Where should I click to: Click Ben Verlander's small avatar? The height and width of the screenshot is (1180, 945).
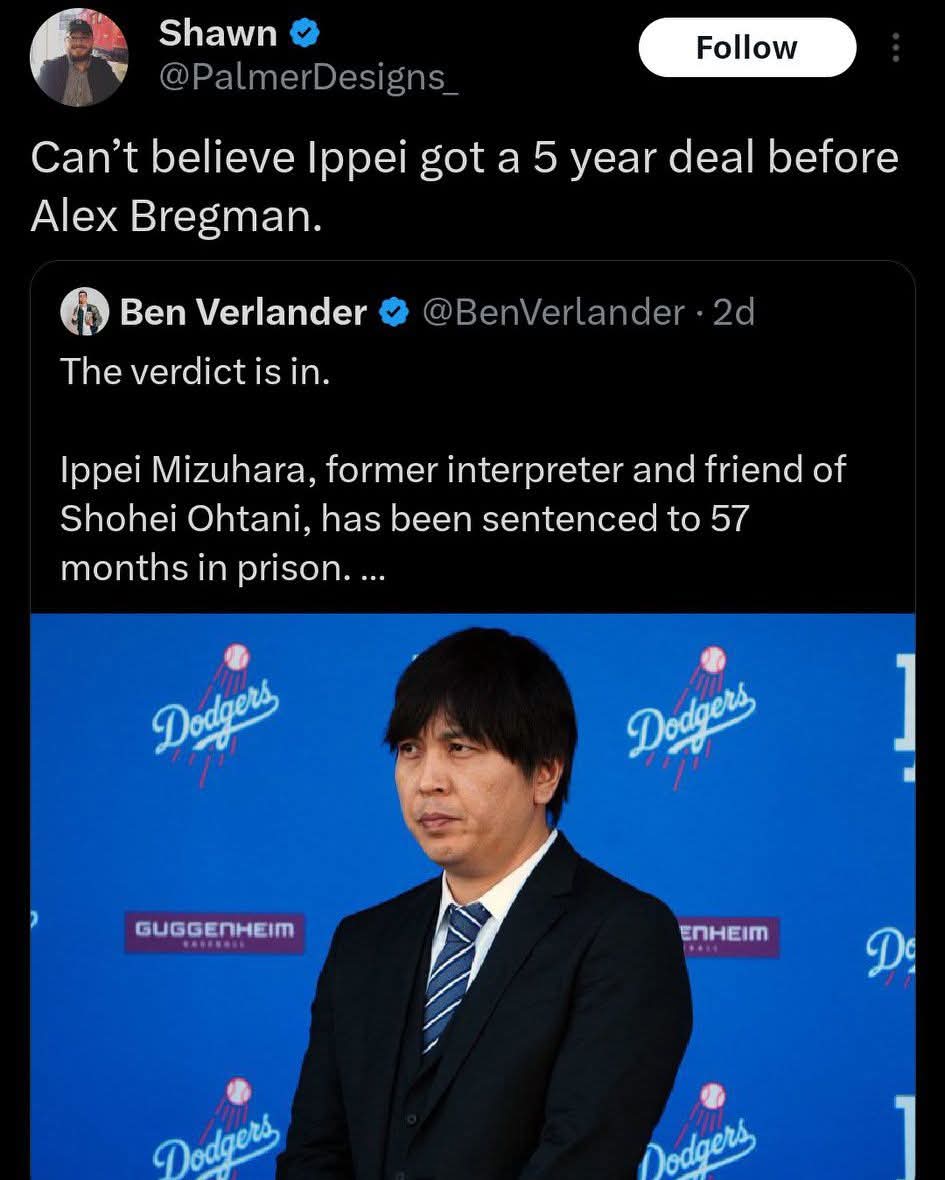pyautogui.click(x=84, y=312)
